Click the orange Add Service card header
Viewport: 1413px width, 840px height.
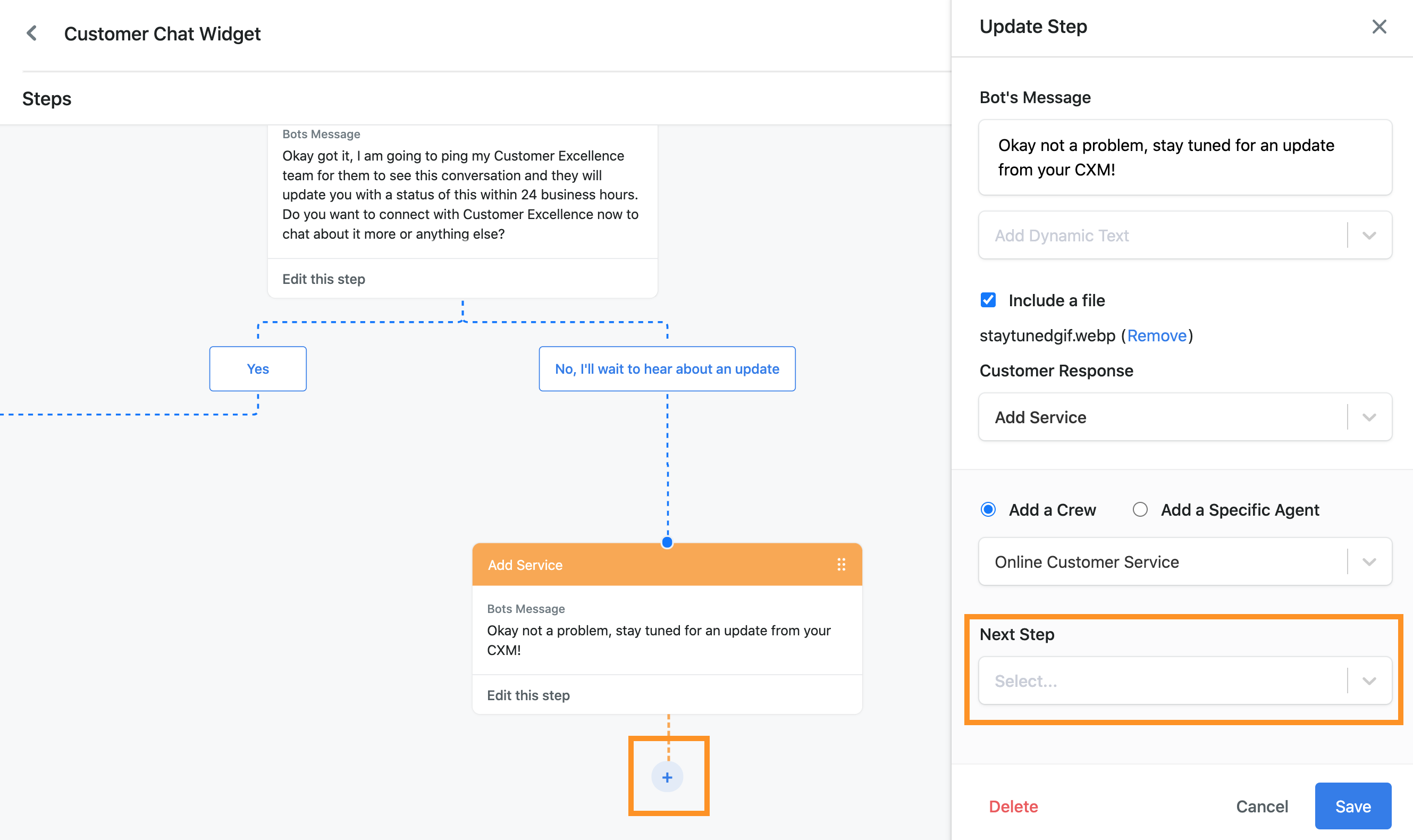(x=667, y=564)
